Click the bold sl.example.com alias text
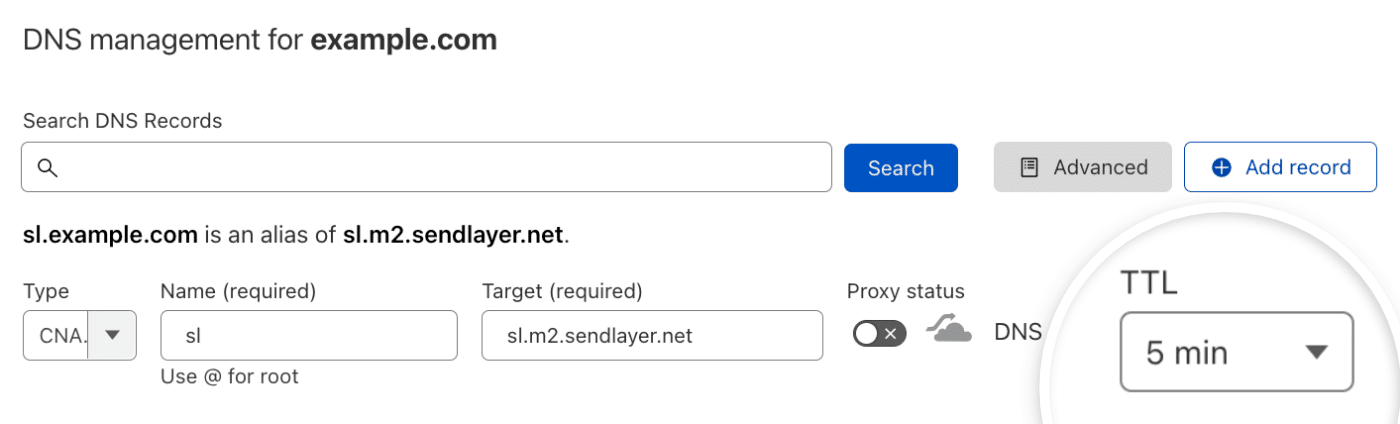1400x424 pixels. [110, 236]
